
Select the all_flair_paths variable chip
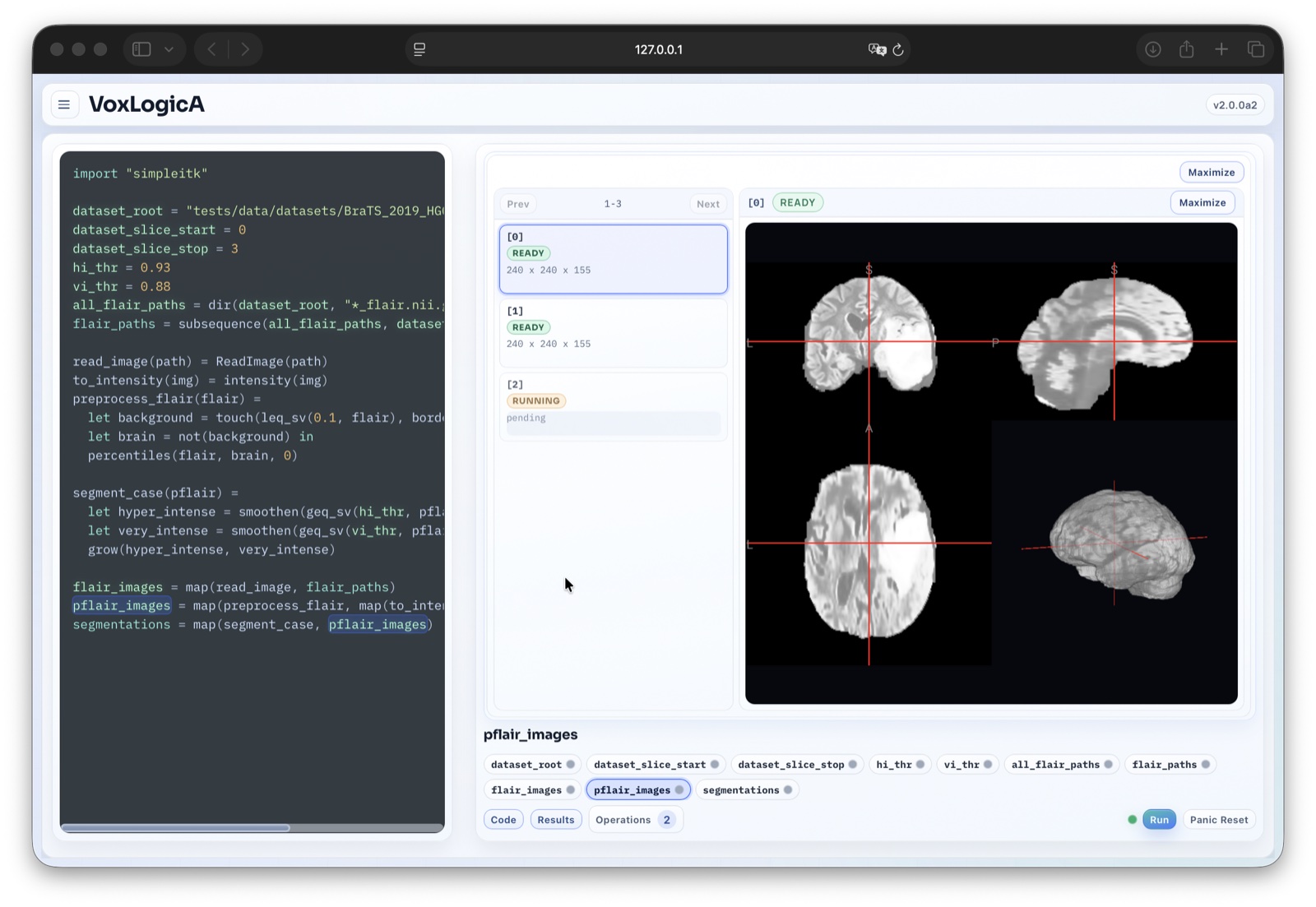1062,765
